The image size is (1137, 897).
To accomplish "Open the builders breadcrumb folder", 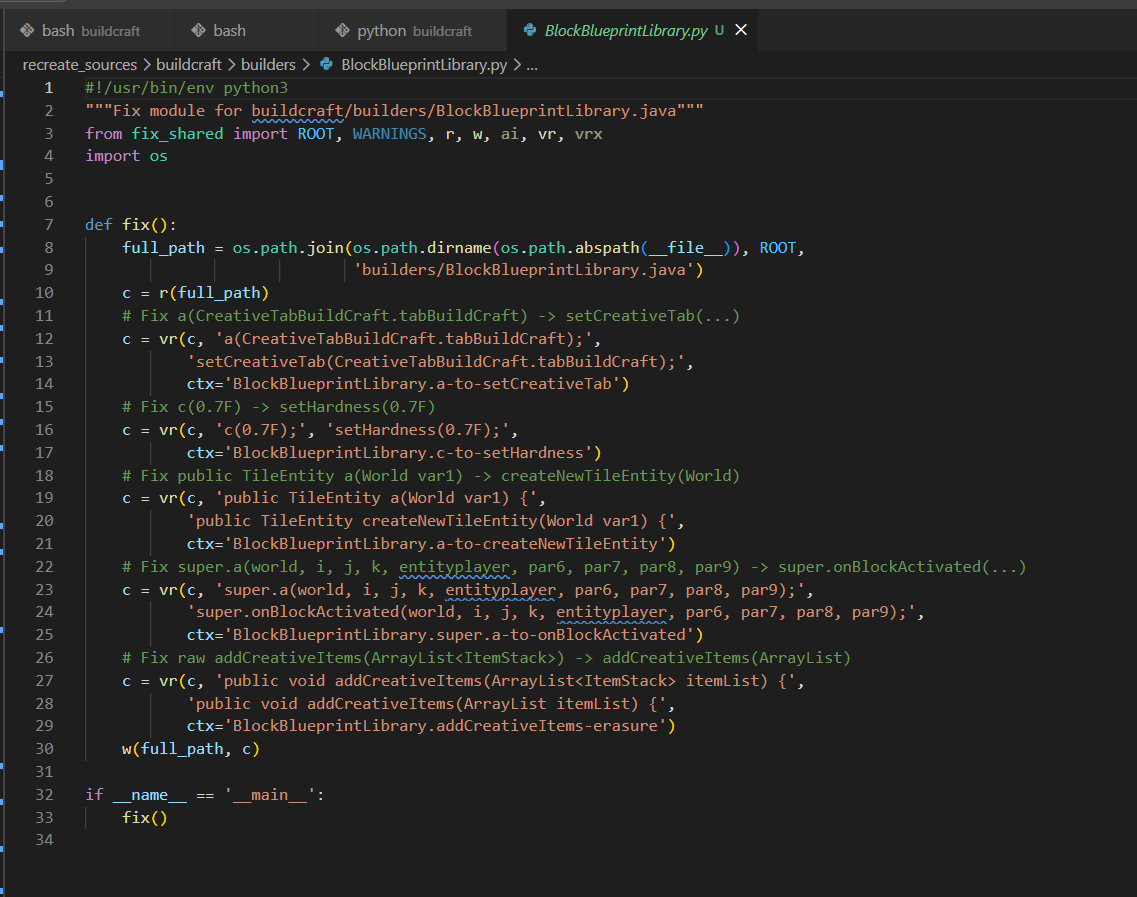I will 268,65.
